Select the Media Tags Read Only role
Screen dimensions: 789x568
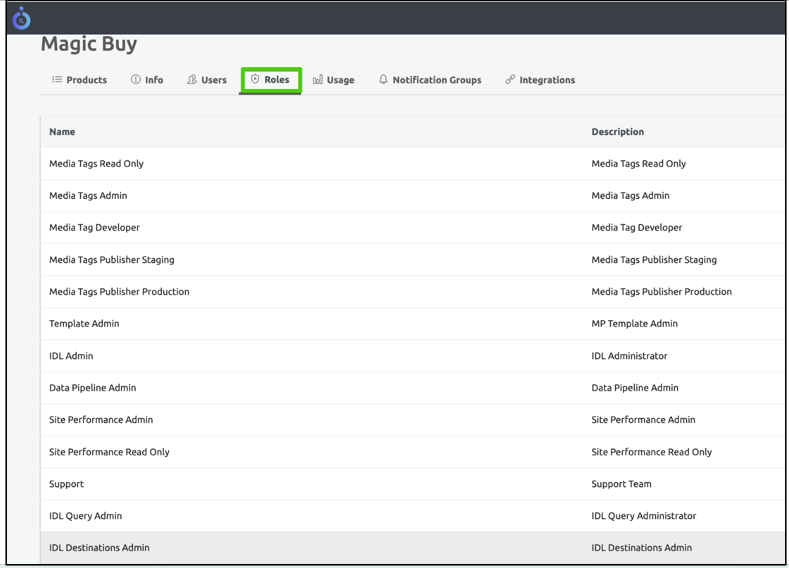[96, 164]
